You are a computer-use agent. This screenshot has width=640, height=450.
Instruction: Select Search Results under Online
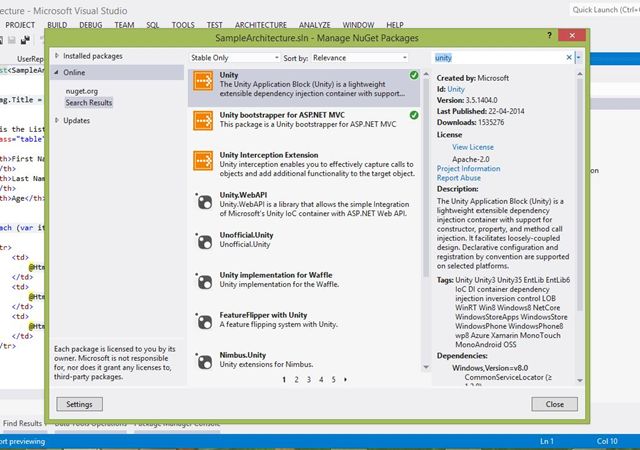click(89, 102)
